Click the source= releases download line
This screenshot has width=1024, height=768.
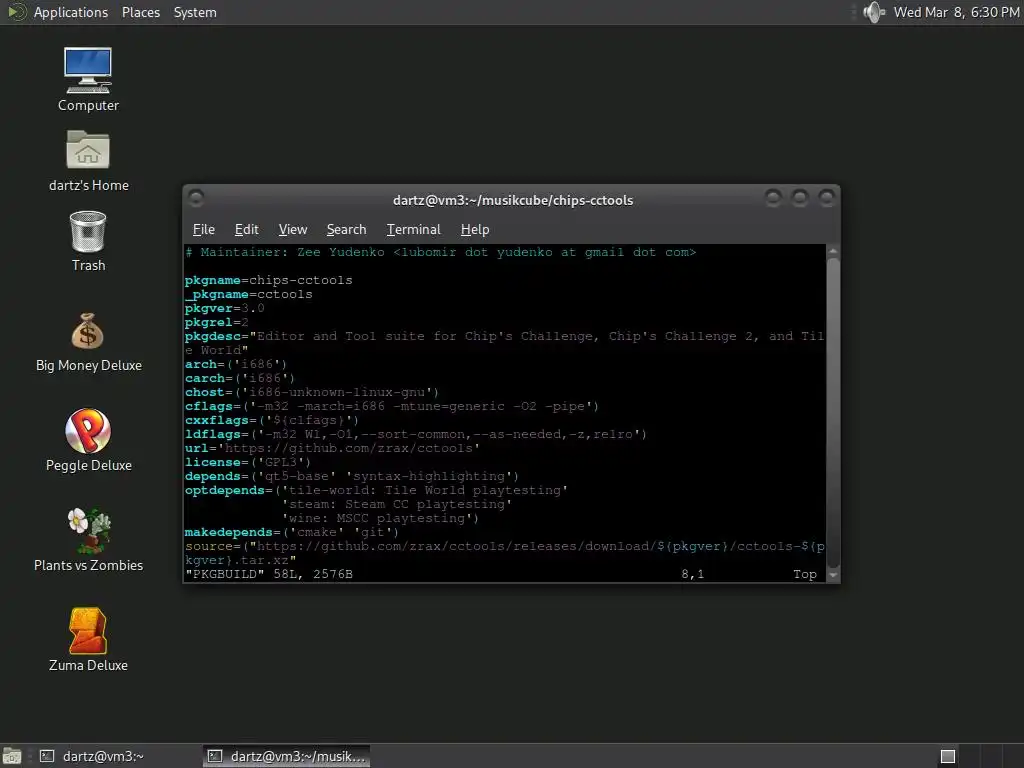coord(504,553)
